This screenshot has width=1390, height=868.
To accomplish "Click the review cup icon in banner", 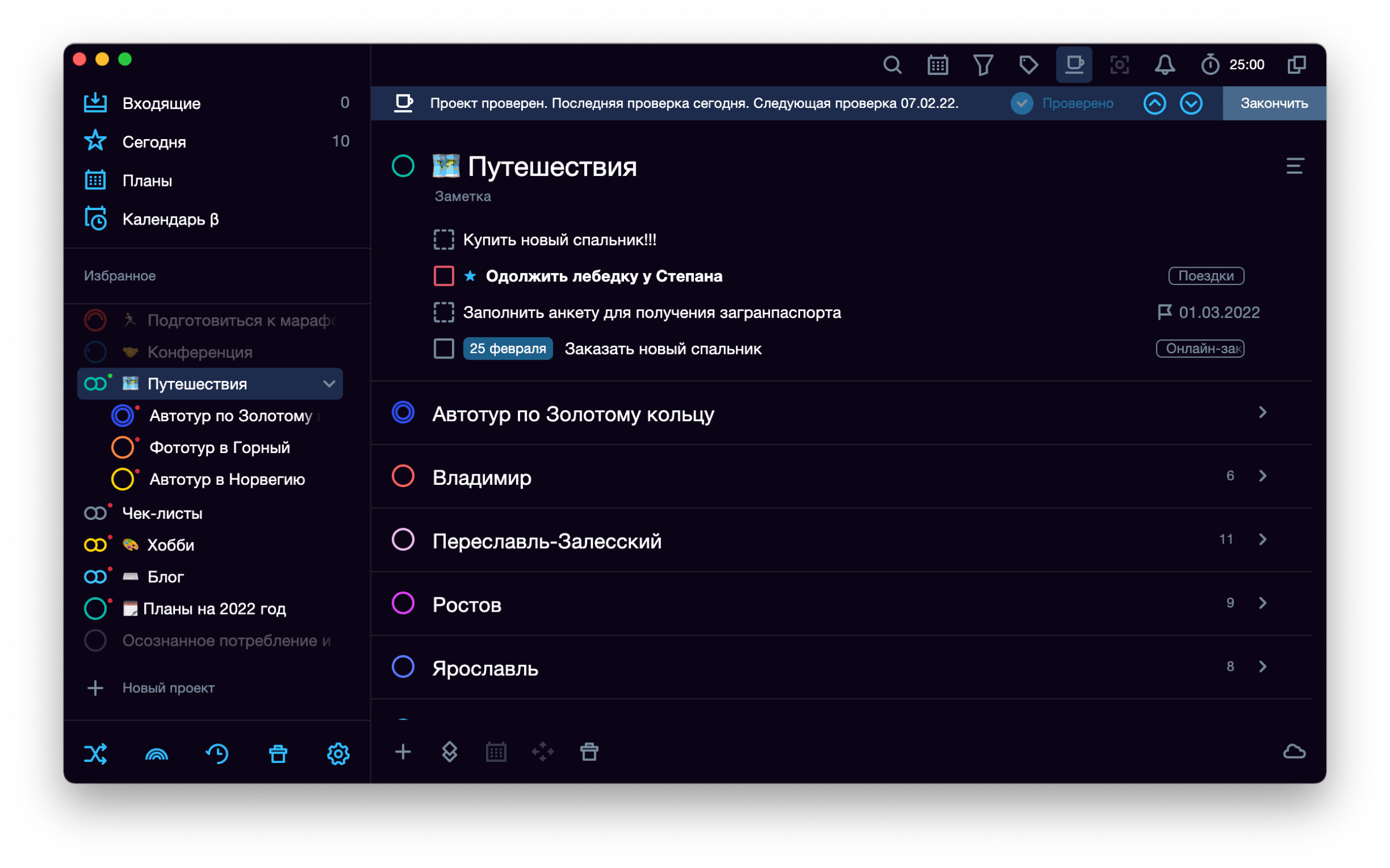I will click(x=403, y=103).
